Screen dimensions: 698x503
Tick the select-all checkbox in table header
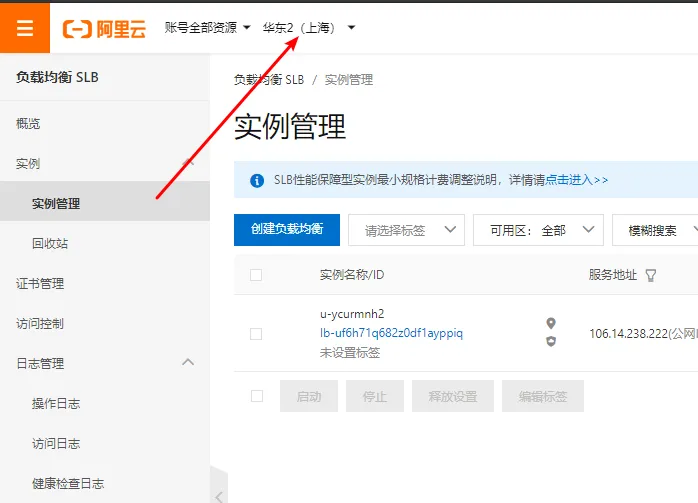(256, 275)
